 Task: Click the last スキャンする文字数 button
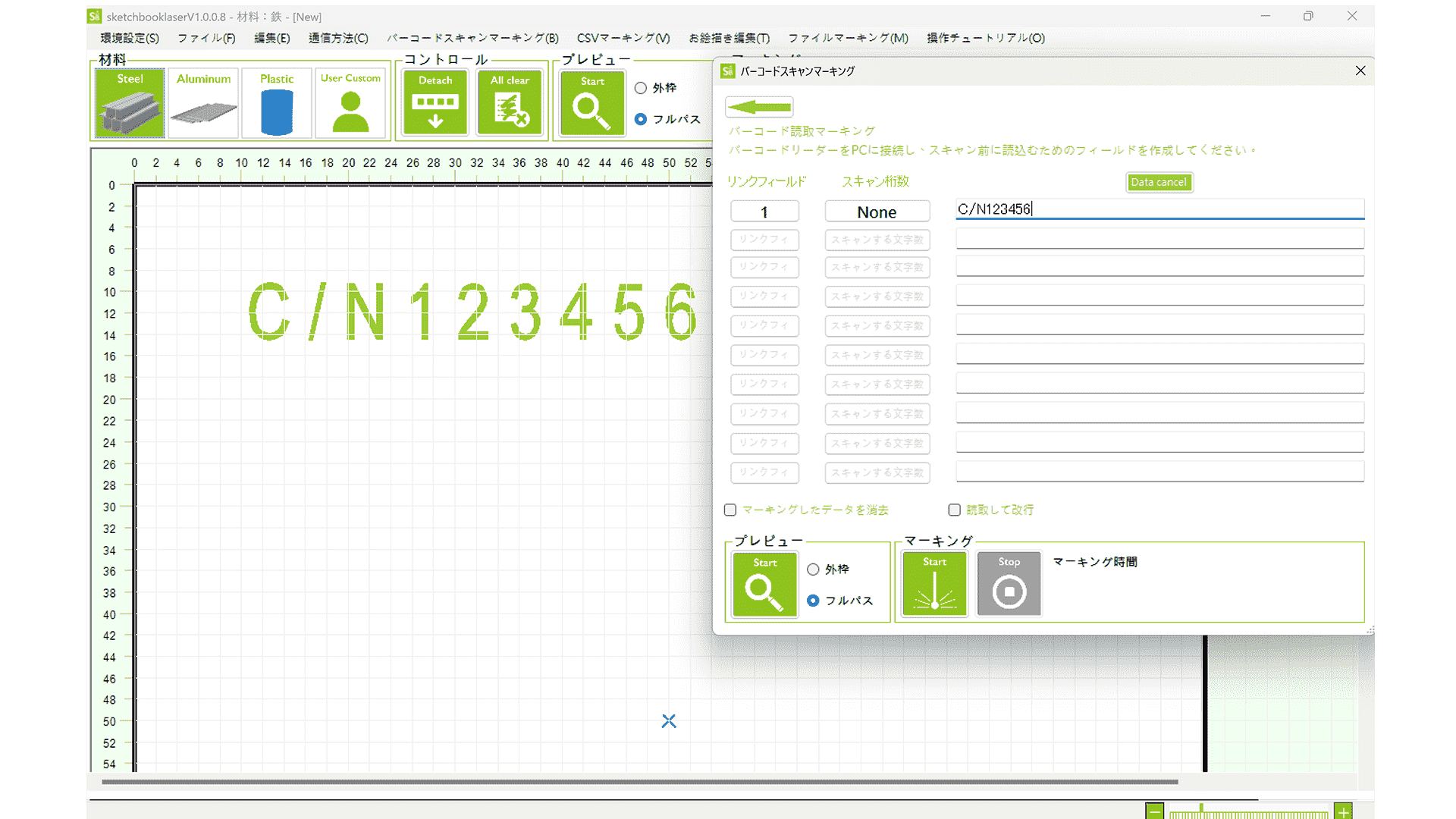tap(877, 472)
